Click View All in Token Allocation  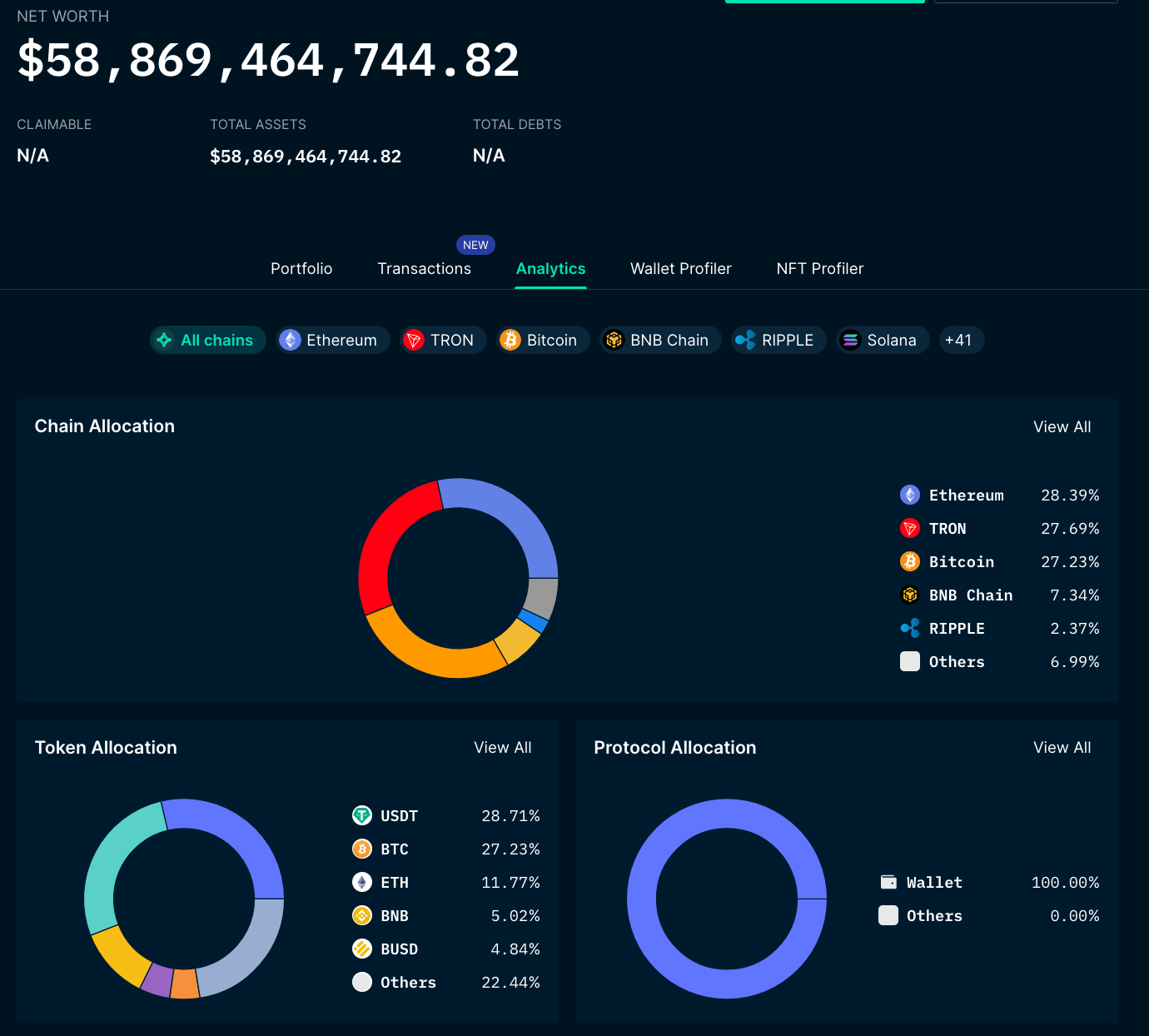503,747
